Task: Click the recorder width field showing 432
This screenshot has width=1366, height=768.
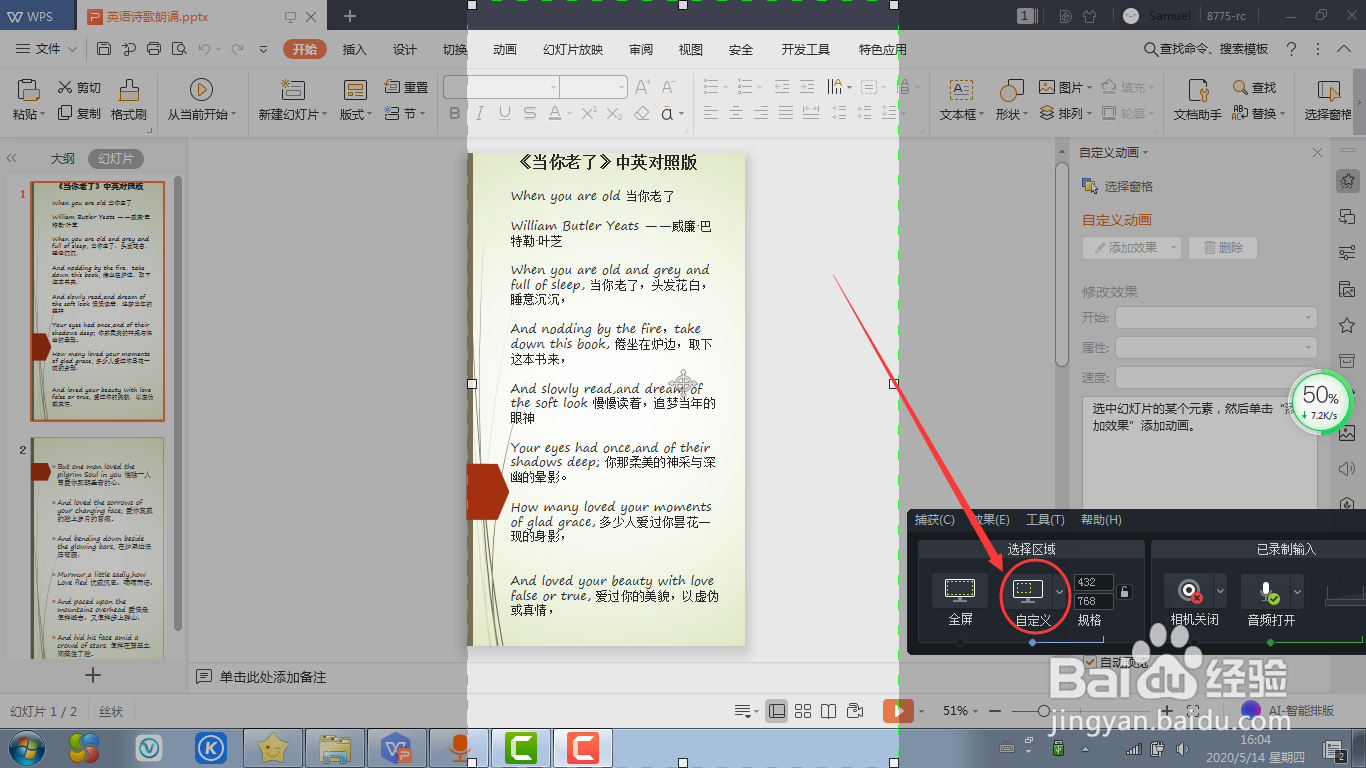Action: 1093,582
